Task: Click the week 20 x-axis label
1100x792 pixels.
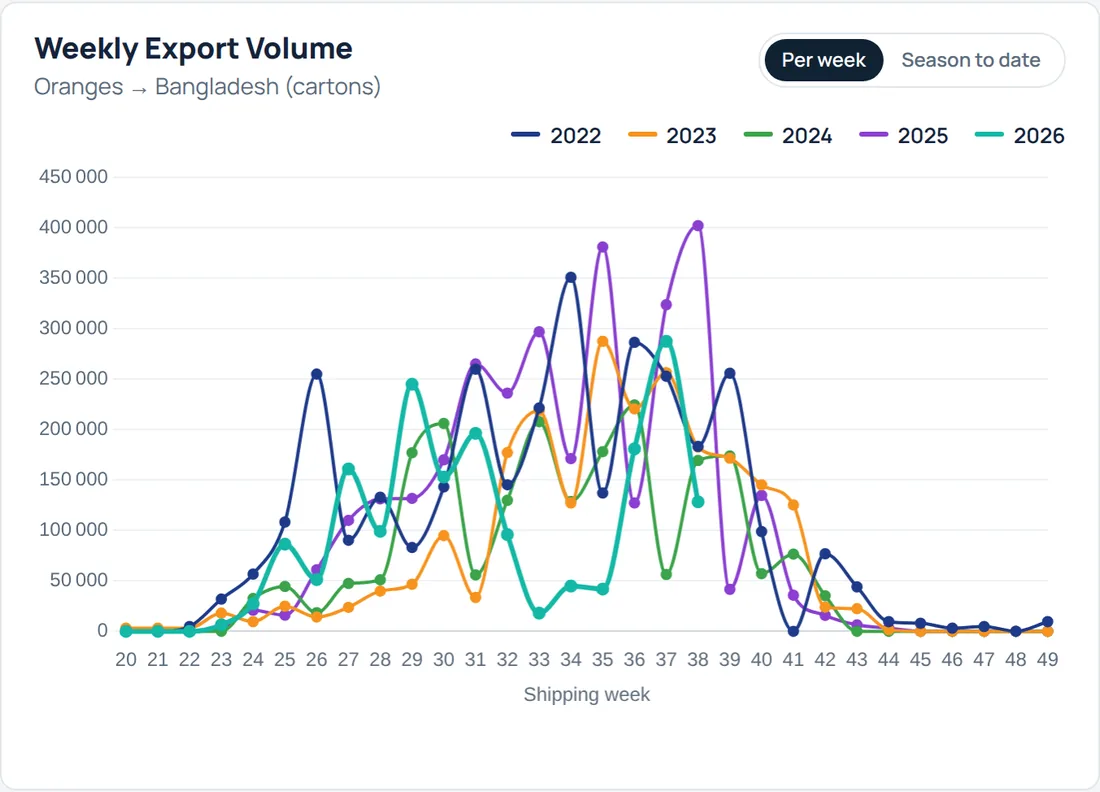Action: tap(126, 660)
